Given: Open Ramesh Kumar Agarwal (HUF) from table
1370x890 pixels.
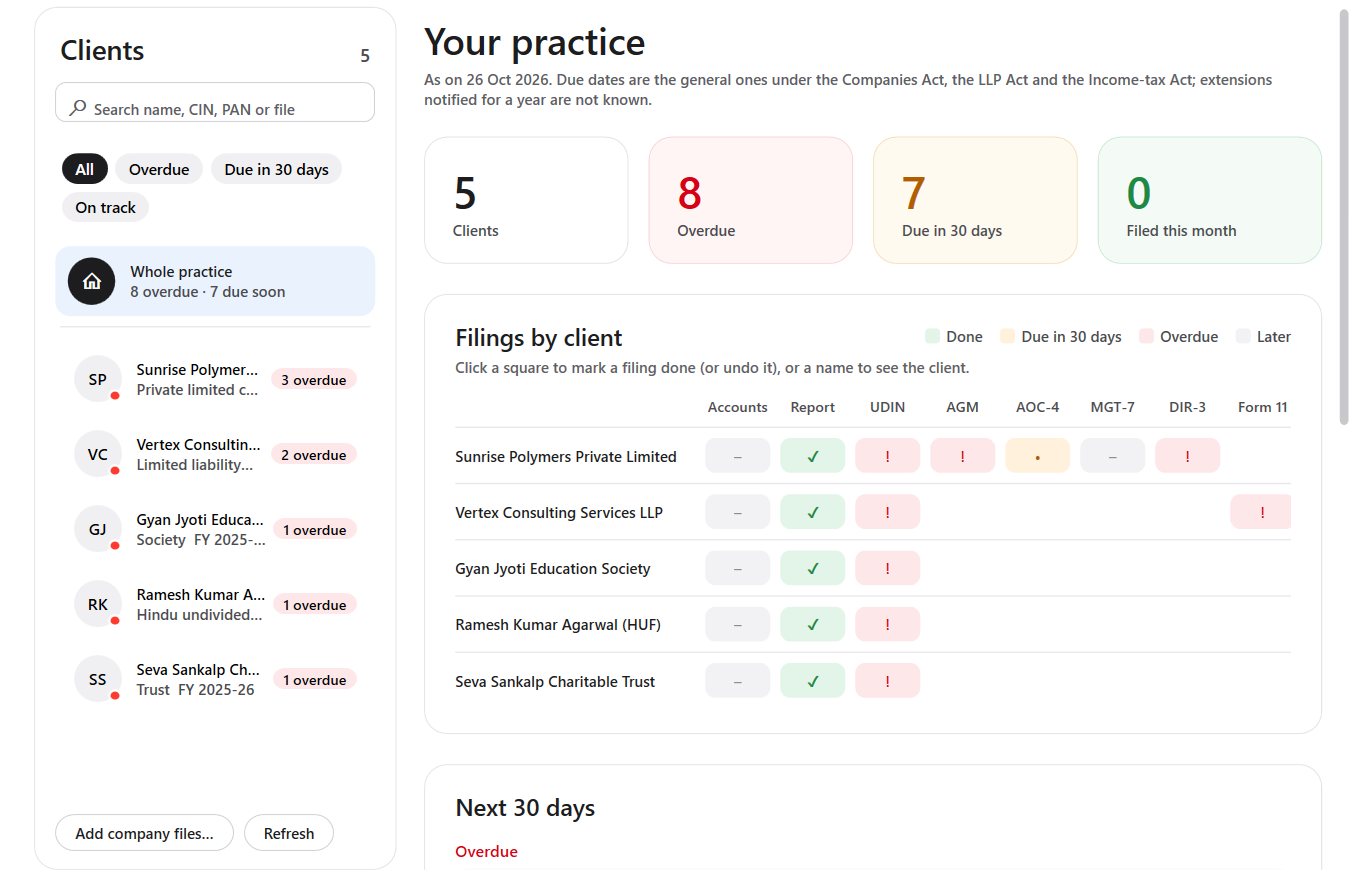Looking at the screenshot, I should pyautogui.click(x=558, y=624).
